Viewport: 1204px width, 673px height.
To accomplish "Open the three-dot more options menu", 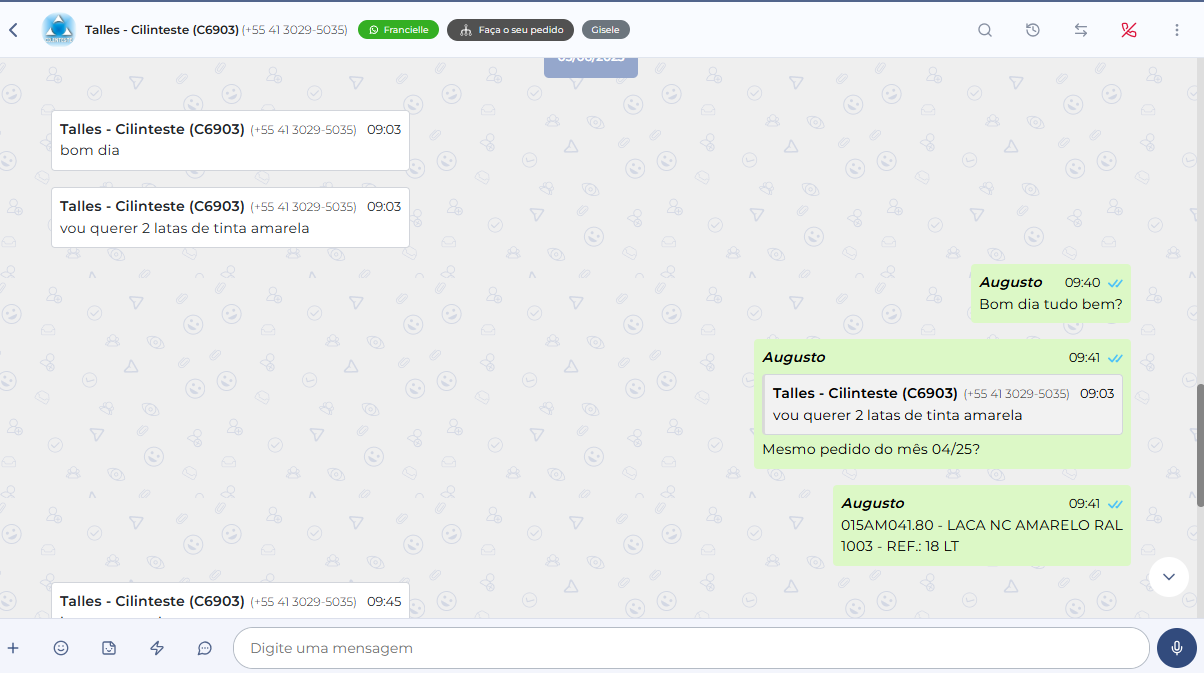I will tap(1177, 30).
